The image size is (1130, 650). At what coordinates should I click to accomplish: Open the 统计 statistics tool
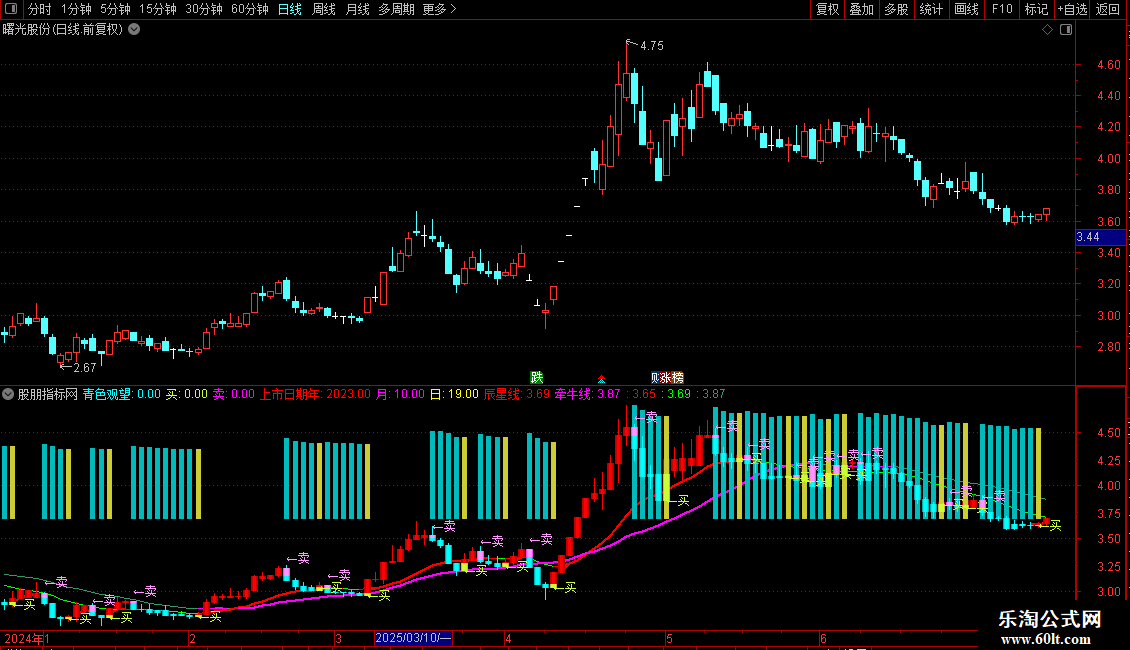pos(931,9)
